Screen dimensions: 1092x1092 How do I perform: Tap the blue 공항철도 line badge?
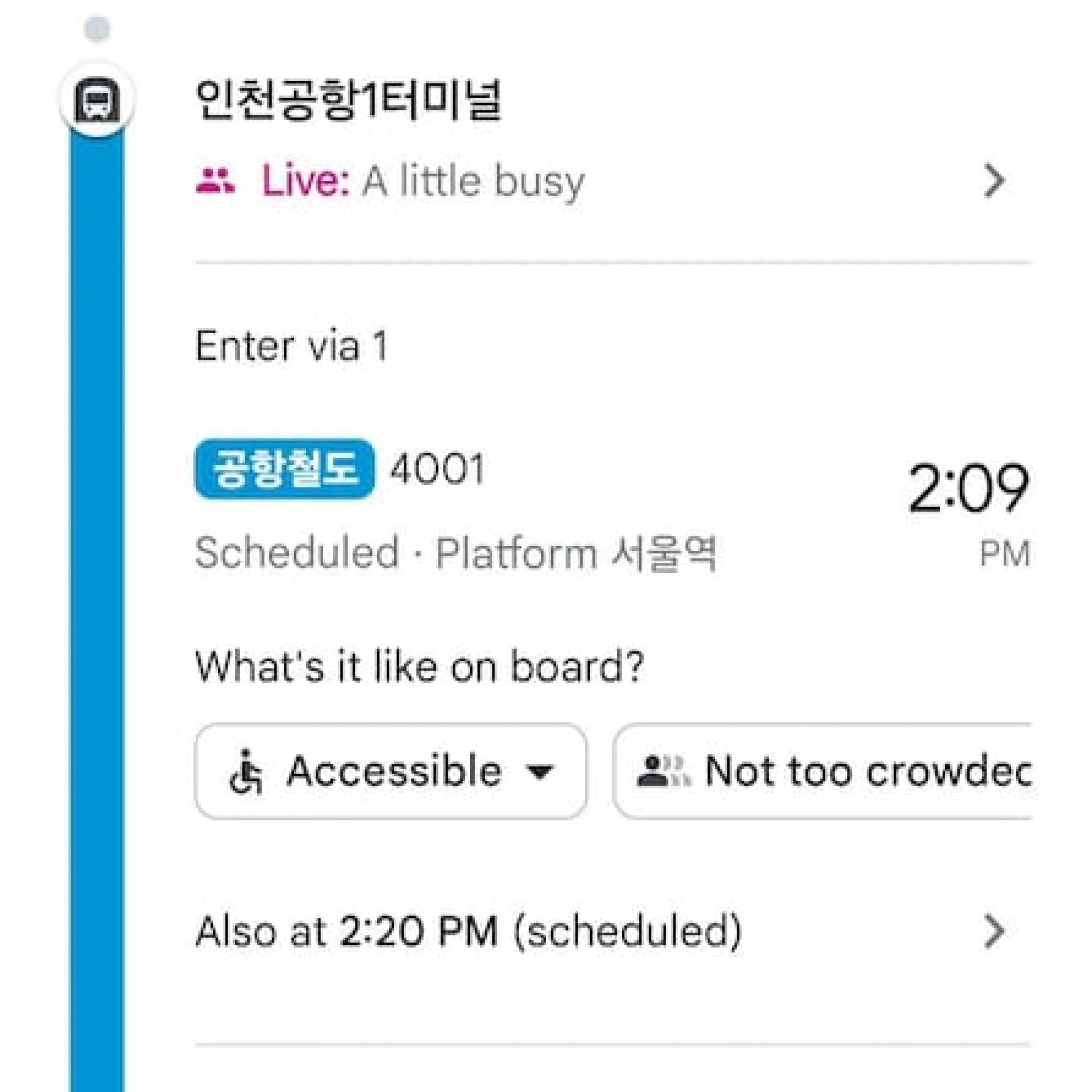pyautogui.click(x=284, y=469)
